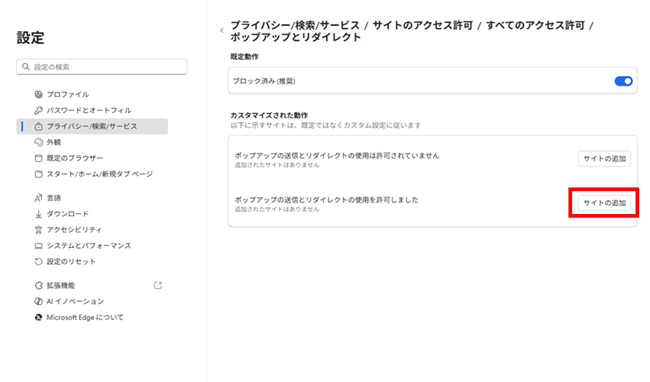Add a site to the allowed popups list
The height and width of the screenshot is (382, 650).
604,203
